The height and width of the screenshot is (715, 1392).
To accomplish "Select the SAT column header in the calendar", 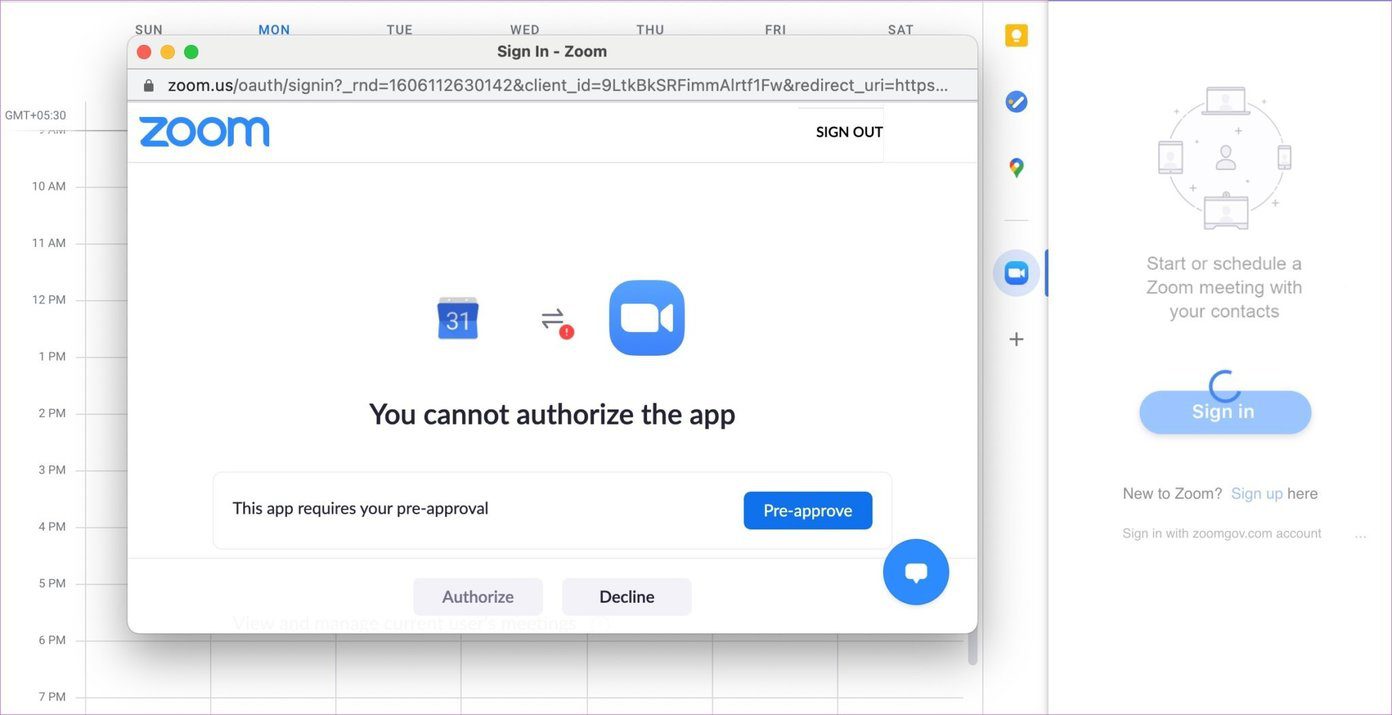I will tap(901, 30).
